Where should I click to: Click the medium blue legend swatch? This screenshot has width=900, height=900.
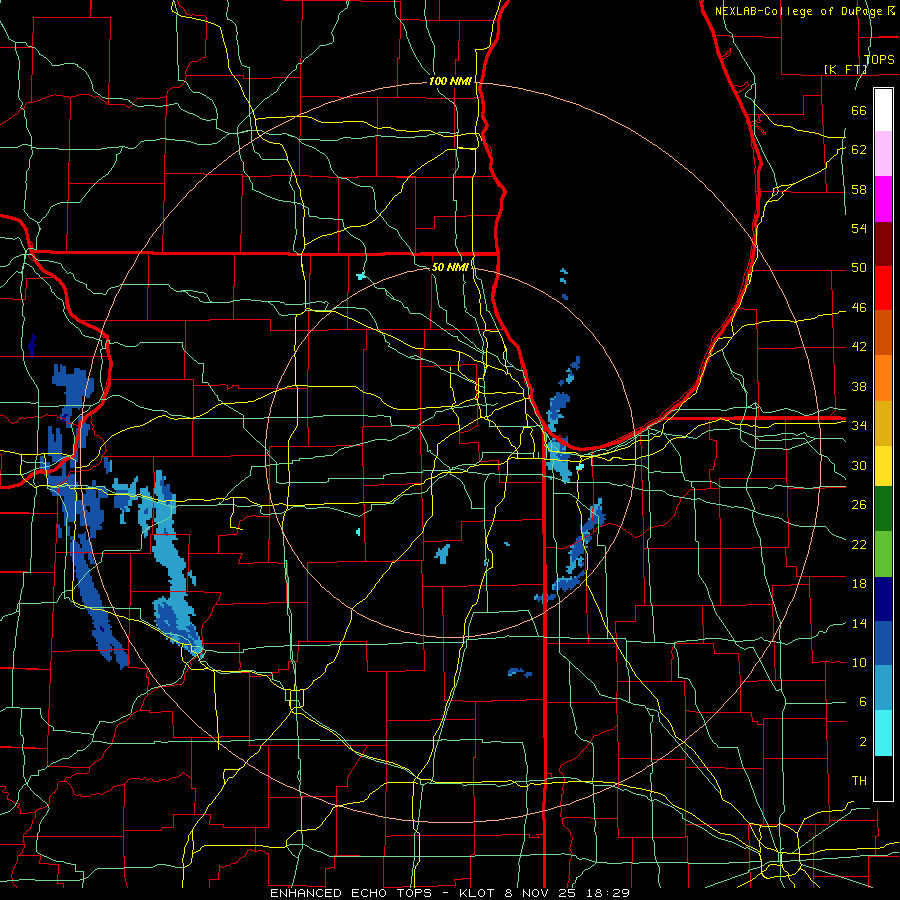883,643
